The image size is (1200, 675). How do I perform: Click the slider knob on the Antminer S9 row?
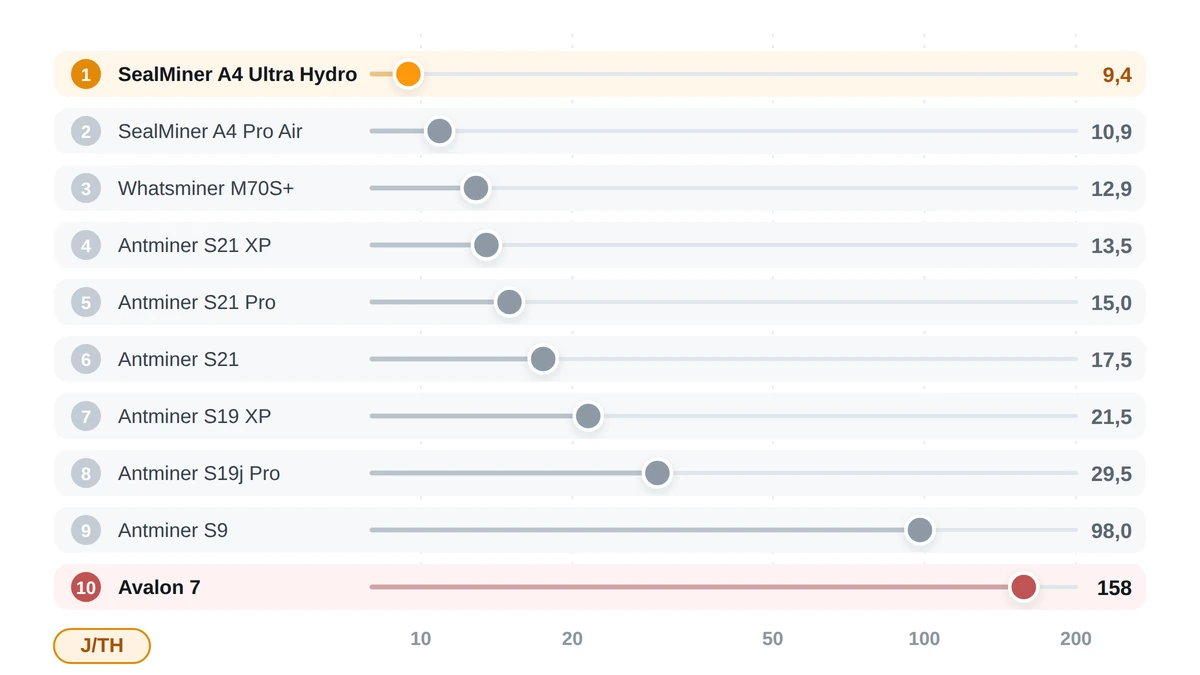[920, 530]
